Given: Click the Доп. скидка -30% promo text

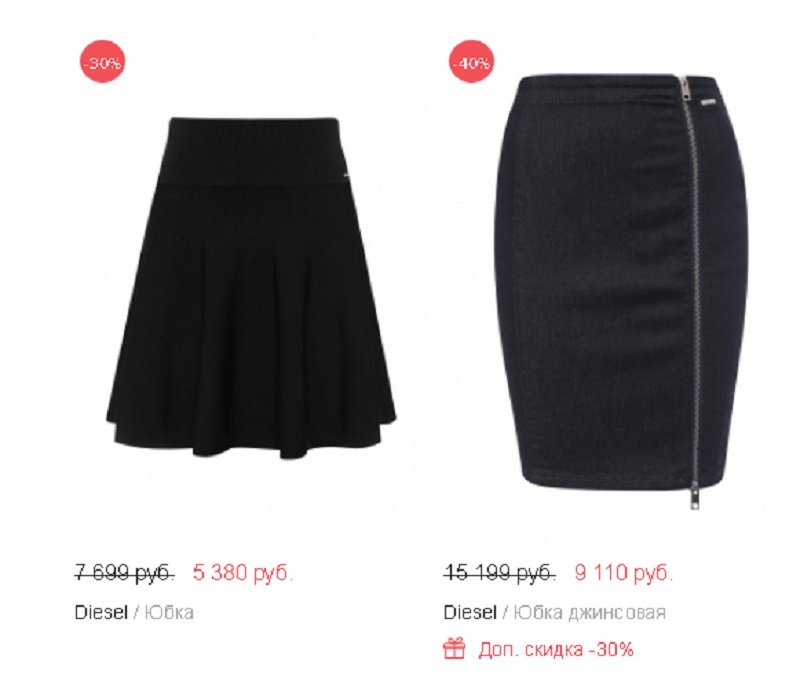Looking at the screenshot, I should (556, 649).
